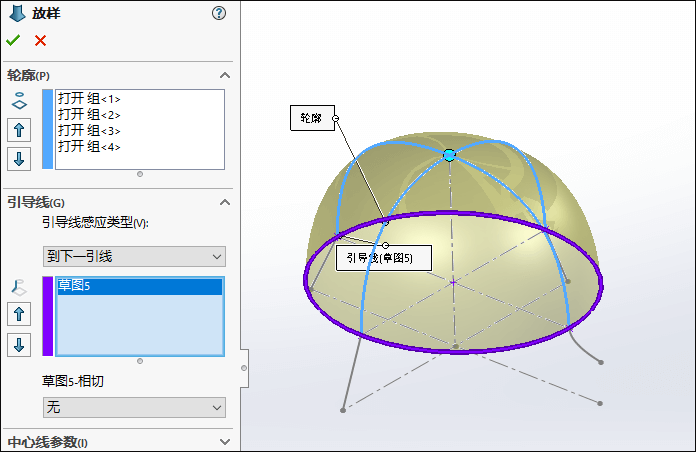Collapse the 引导线(G) section

pos(225,202)
